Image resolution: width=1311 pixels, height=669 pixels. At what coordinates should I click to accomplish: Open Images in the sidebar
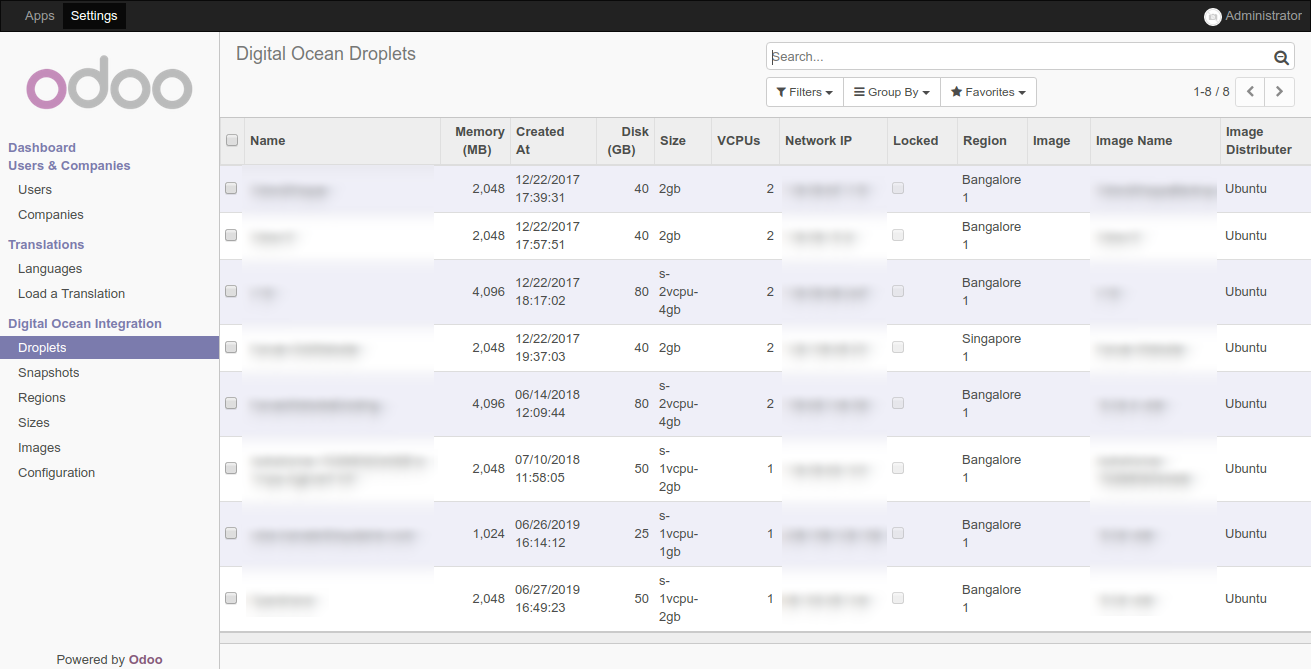(x=39, y=448)
